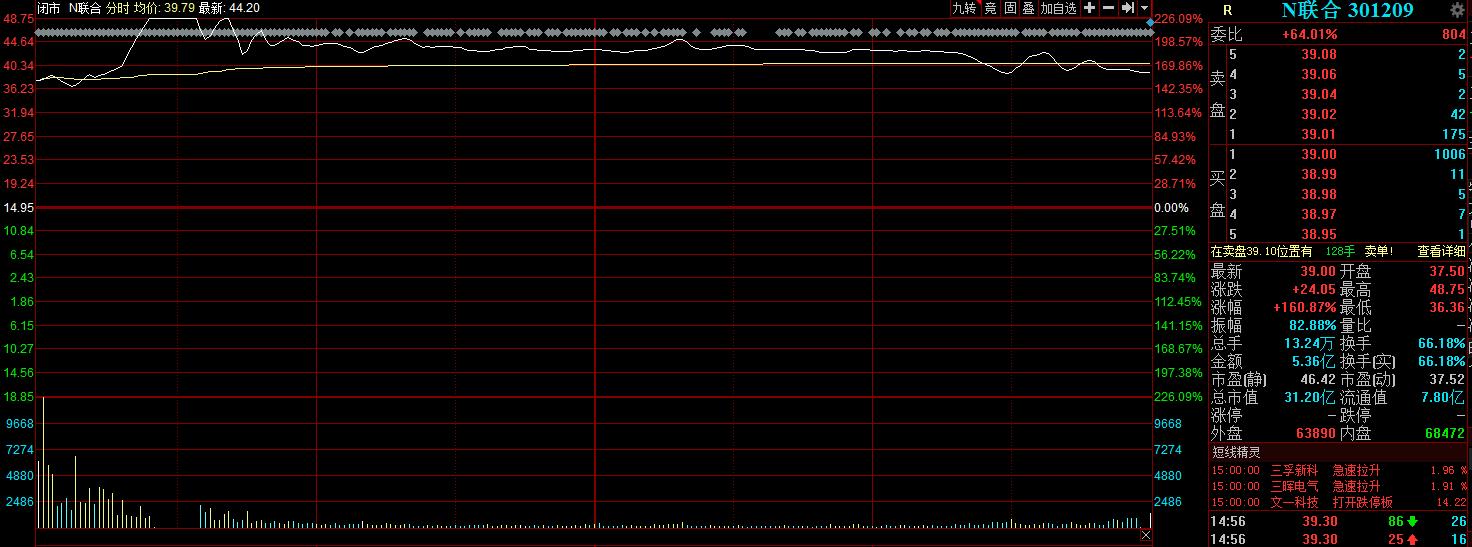Click buy level 3 price 38.98

point(1318,194)
